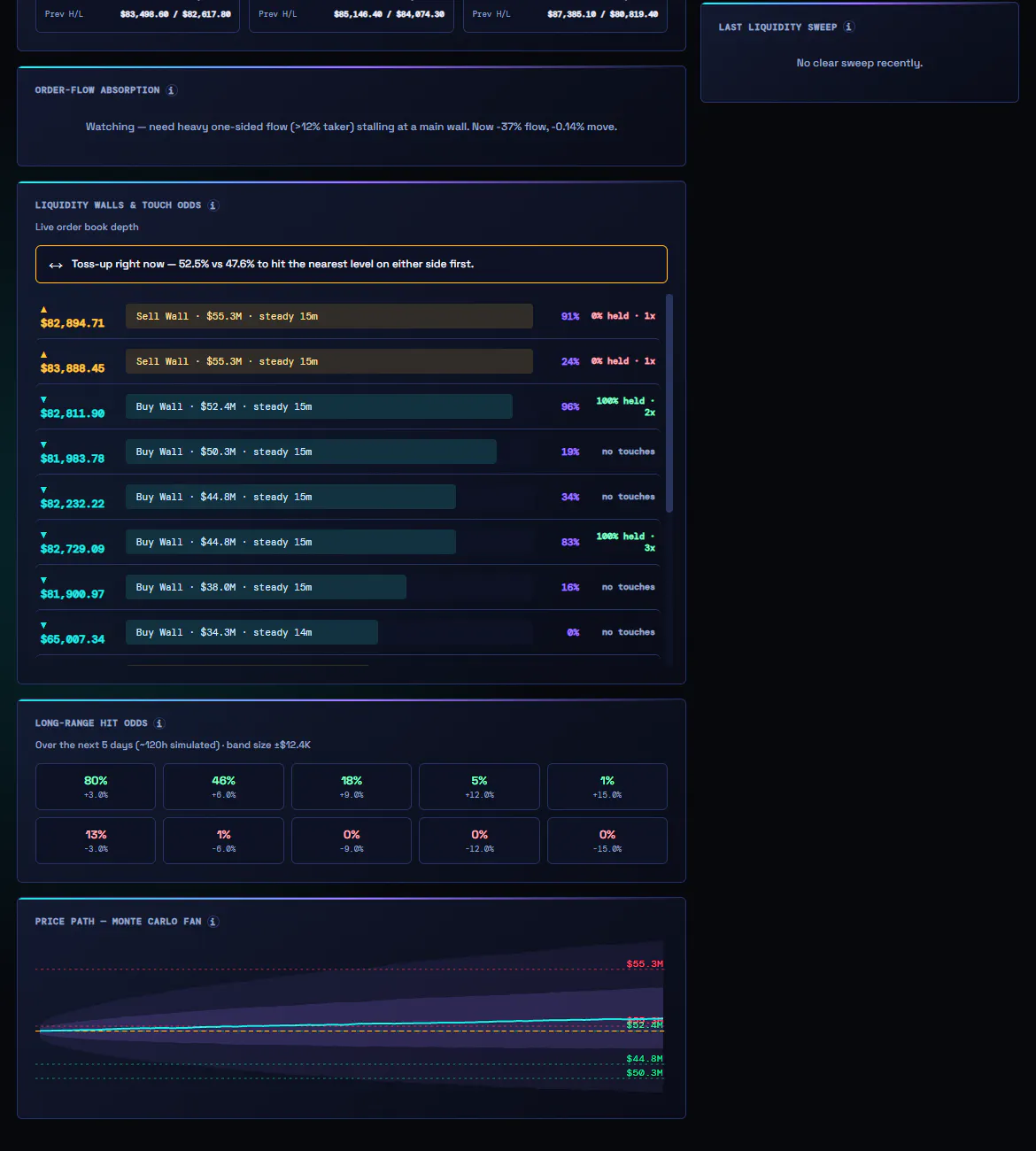Click the order-flow absorption watching message

[x=352, y=127]
